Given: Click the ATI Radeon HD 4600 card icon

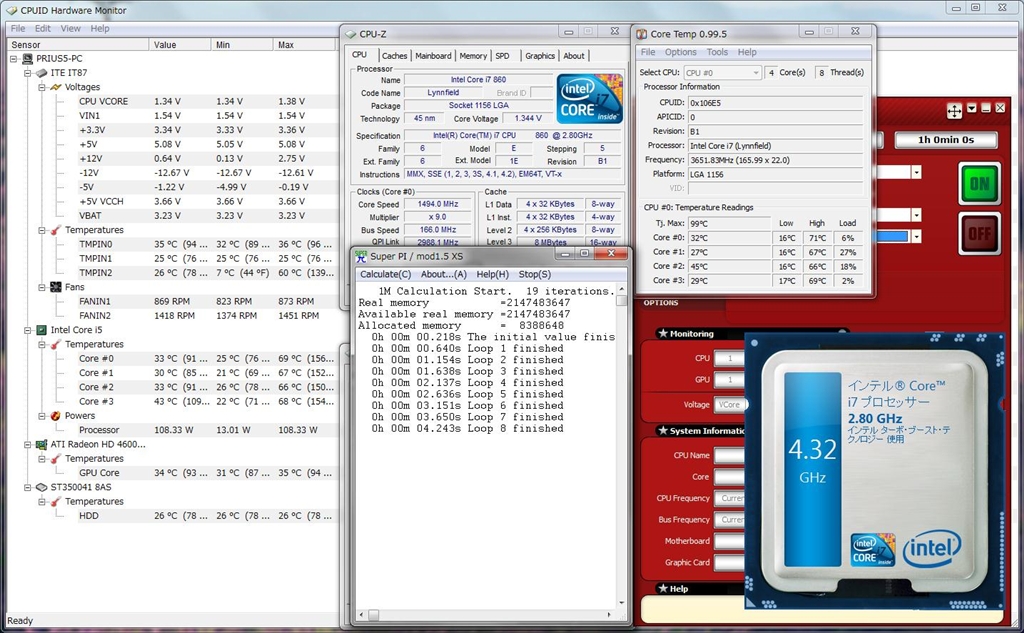Looking at the screenshot, I should click(x=42, y=444).
